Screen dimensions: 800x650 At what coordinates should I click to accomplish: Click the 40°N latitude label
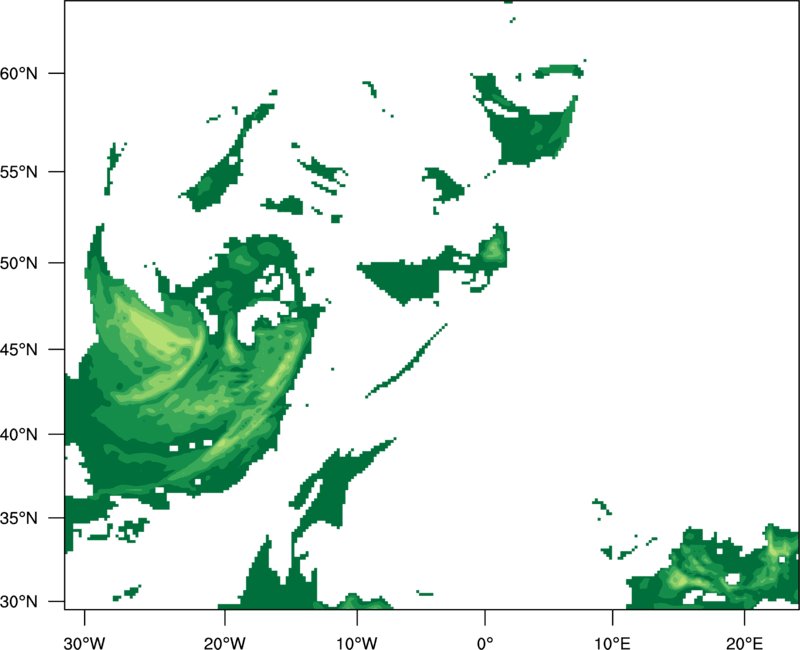[x=19, y=435]
